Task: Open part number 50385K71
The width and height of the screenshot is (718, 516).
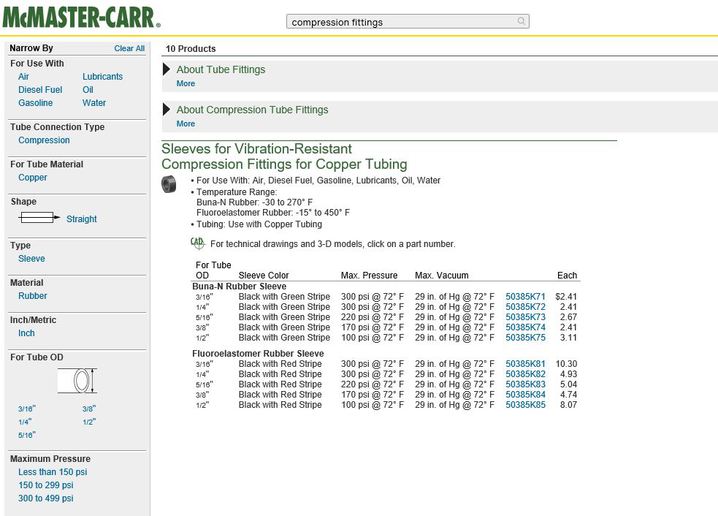Action: coord(525,296)
